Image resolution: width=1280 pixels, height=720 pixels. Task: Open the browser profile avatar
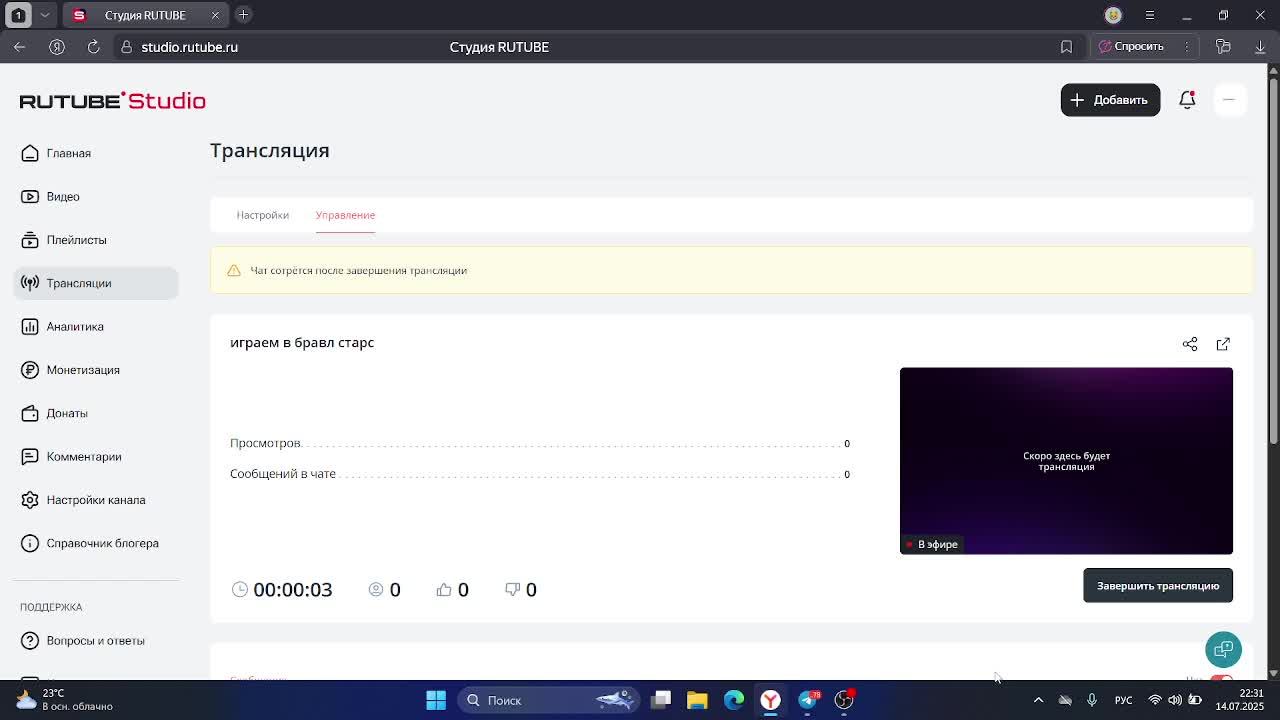point(1113,15)
